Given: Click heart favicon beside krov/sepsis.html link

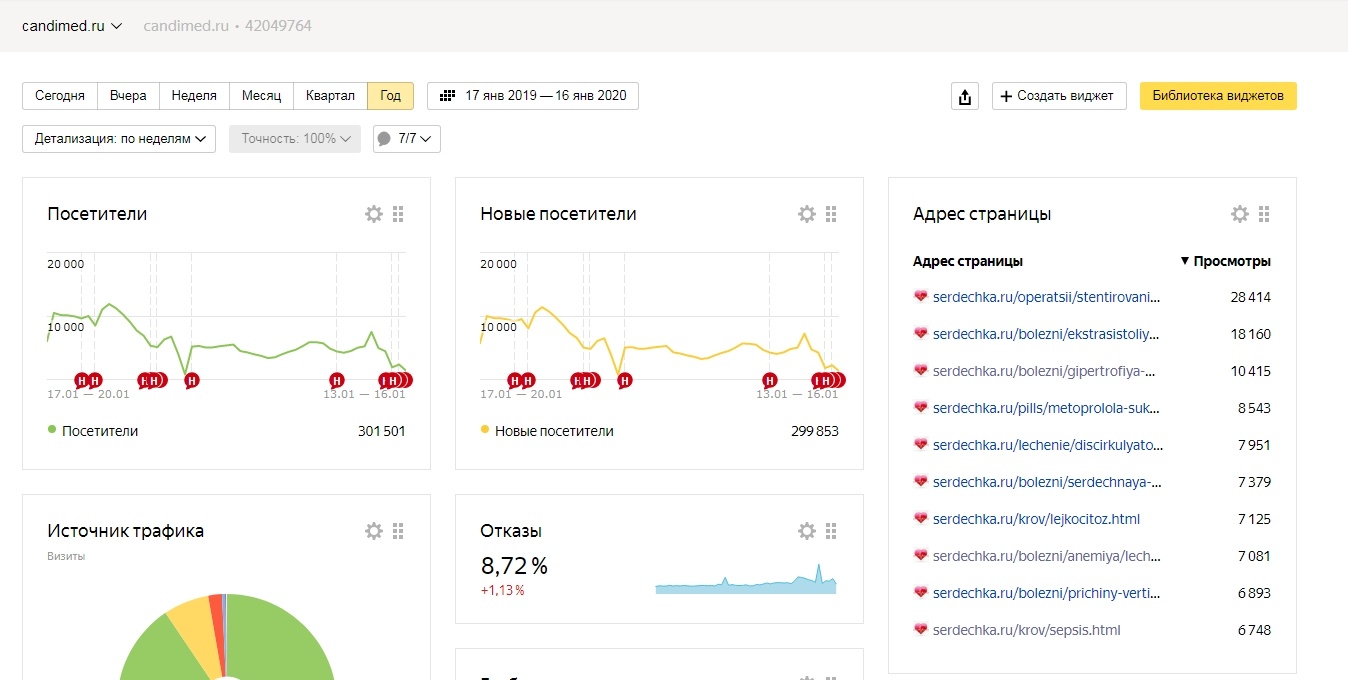Looking at the screenshot, I should pos(921,630).
